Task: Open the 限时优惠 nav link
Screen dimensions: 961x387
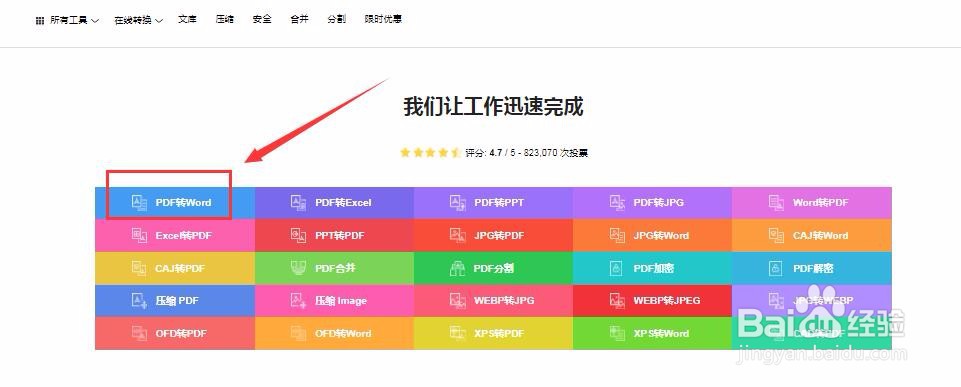Action: 383,19
